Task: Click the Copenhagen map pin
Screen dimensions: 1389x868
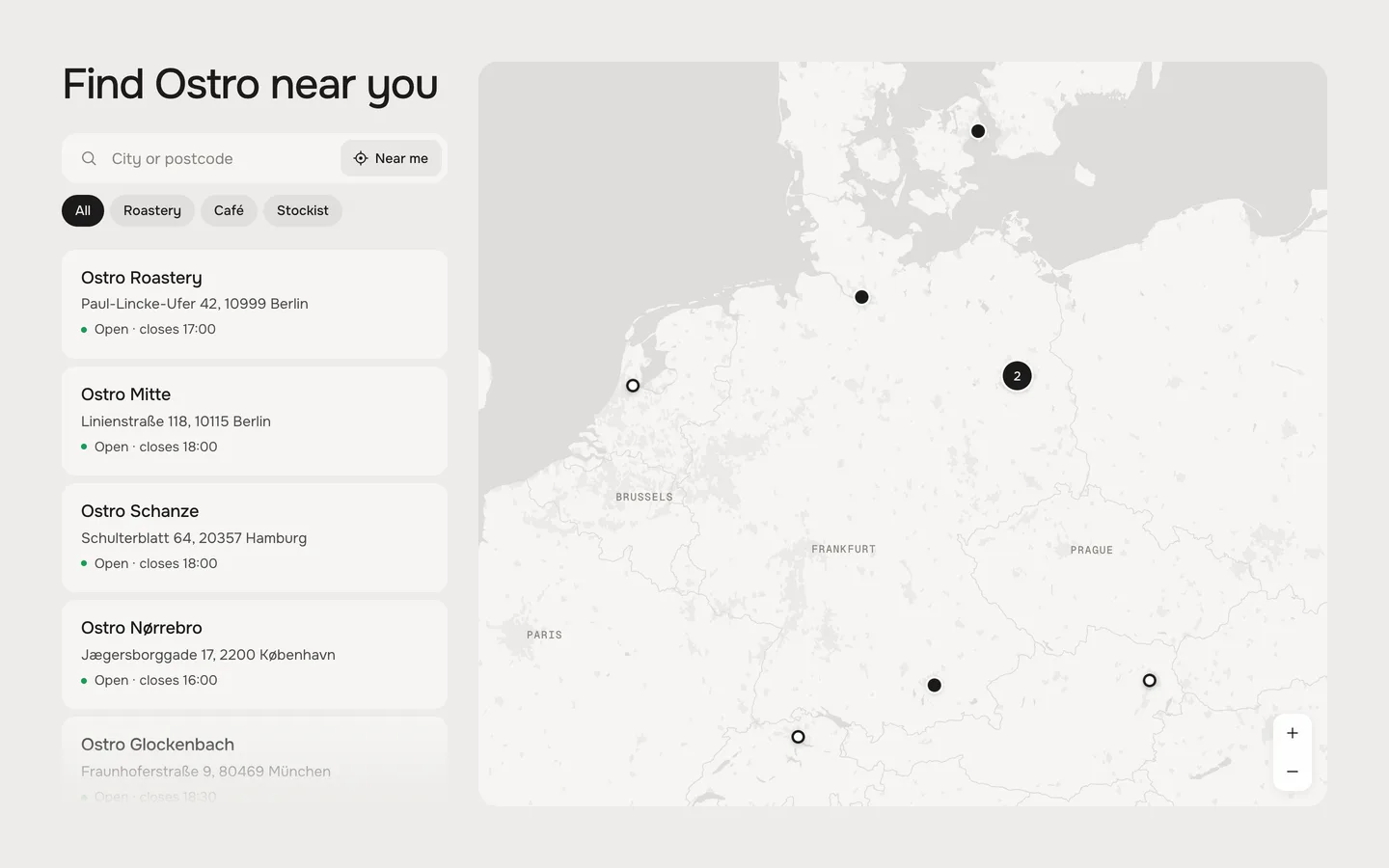Action: tap(978, 131)
